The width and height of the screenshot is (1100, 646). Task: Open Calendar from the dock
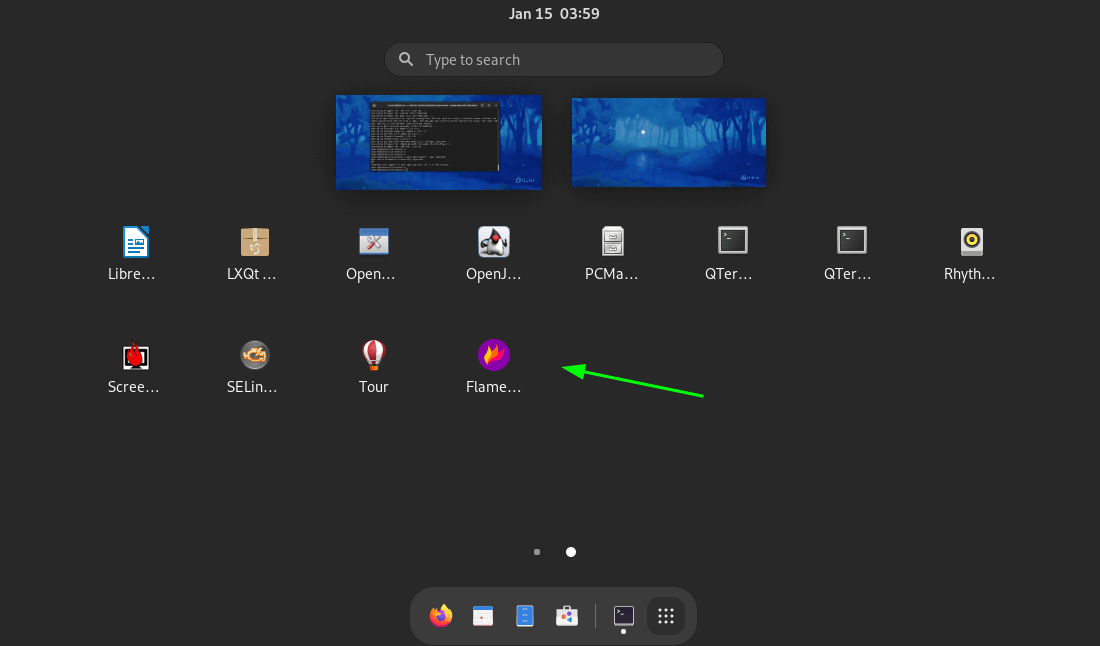pyautogui.click(x=483, y=616)
